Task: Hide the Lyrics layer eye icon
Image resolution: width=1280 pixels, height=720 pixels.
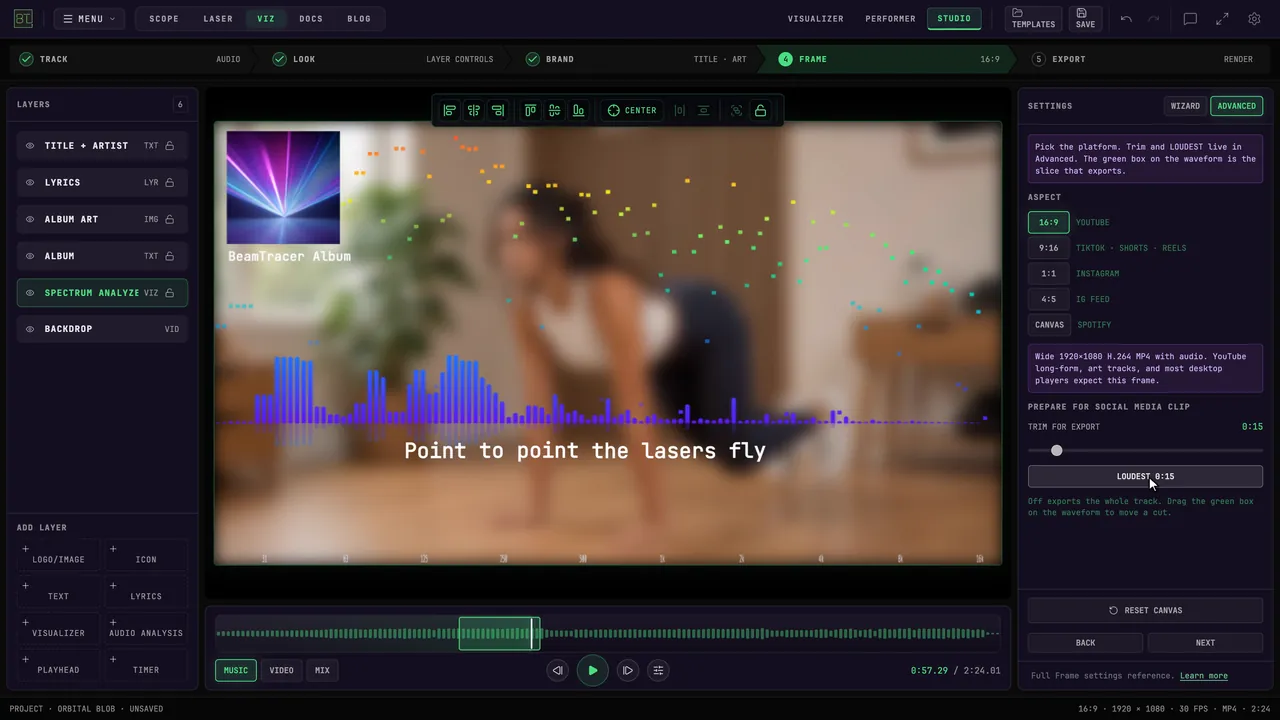Action: [30, 182]
